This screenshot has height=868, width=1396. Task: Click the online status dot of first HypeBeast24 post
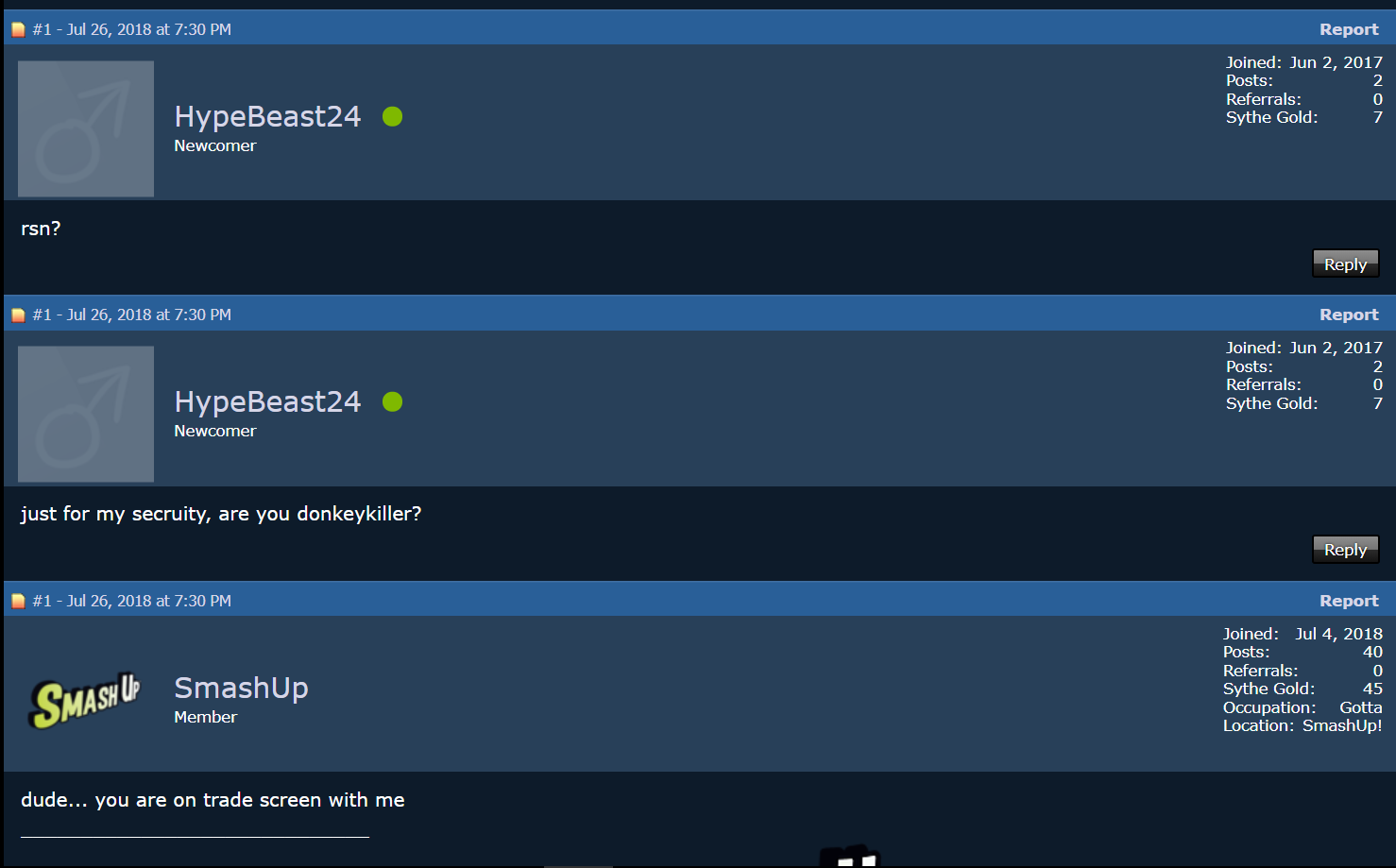(x=393, y=116)
